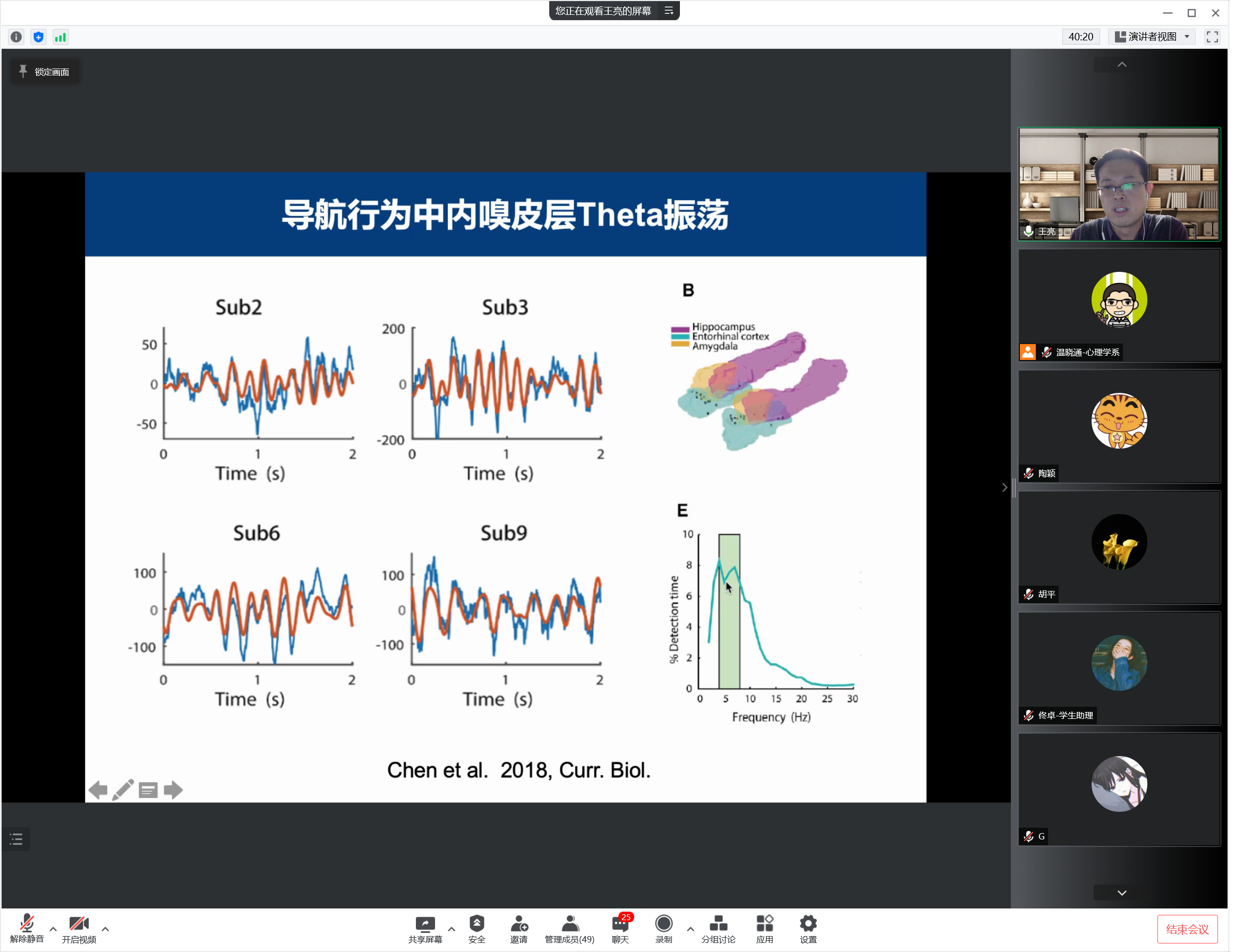This screenshot has width=1252, height=952.
Task: Click the green theta band highlight in plot E
Action: click(729, 612)
